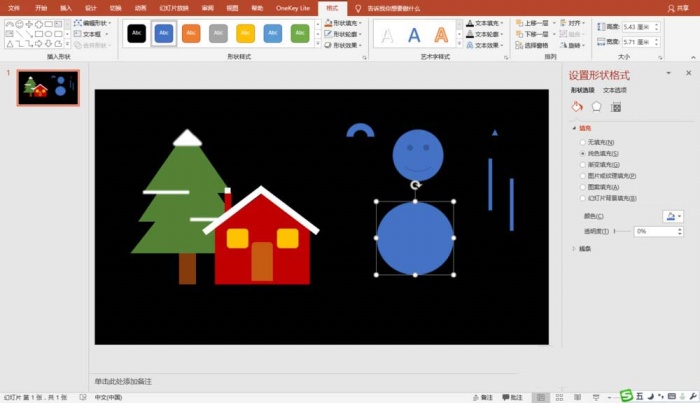Open the 开始 Home tab

pos(41,8)
